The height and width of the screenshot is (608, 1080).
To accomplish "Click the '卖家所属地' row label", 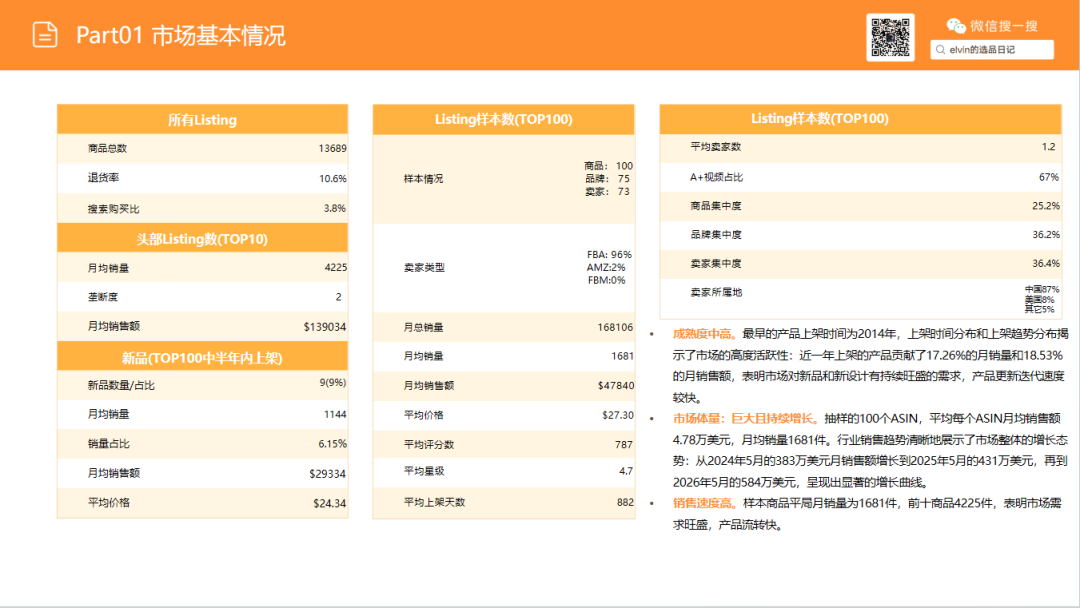I will [716, 293].
